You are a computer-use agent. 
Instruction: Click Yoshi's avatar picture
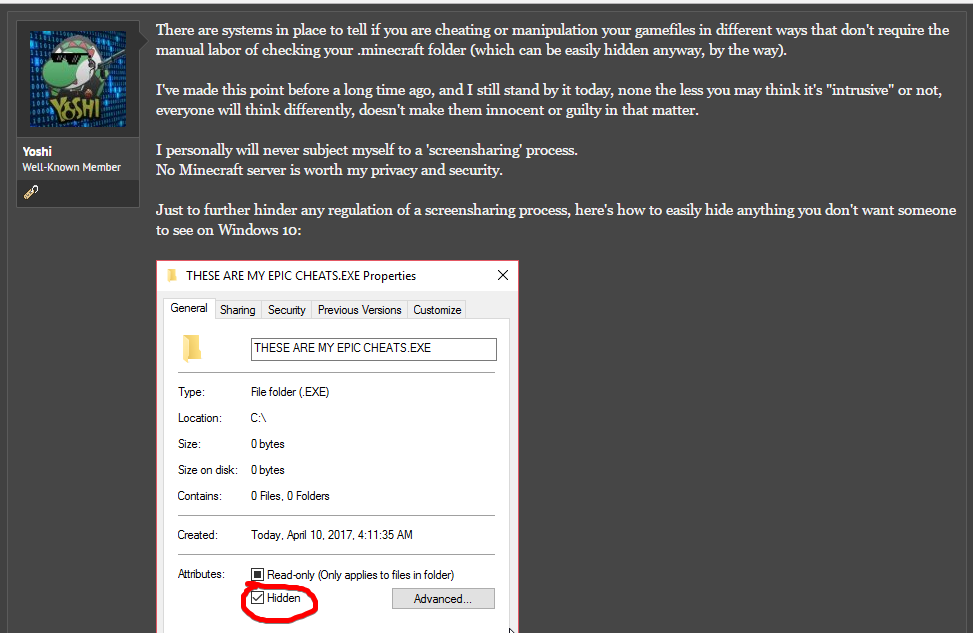78,79
